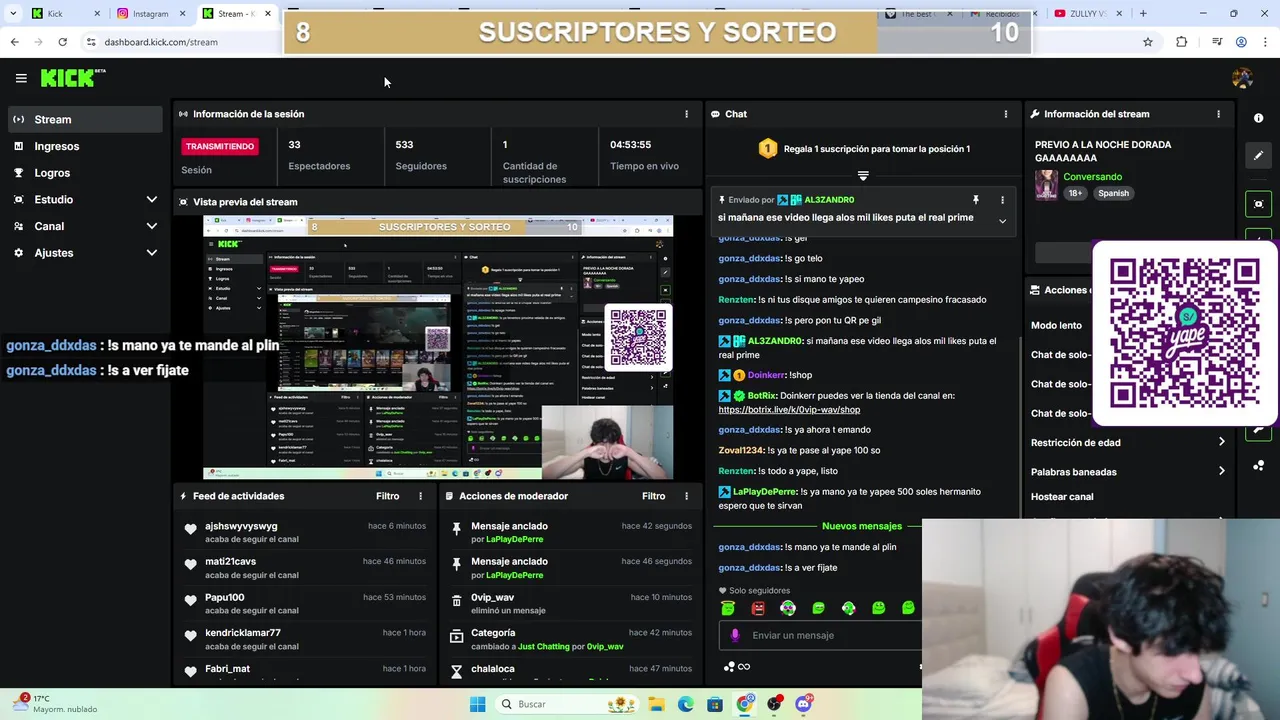Open Filtro dropdown in Feed de actividades
This screenshot has height=720, width=1280.
pos(387,496)
